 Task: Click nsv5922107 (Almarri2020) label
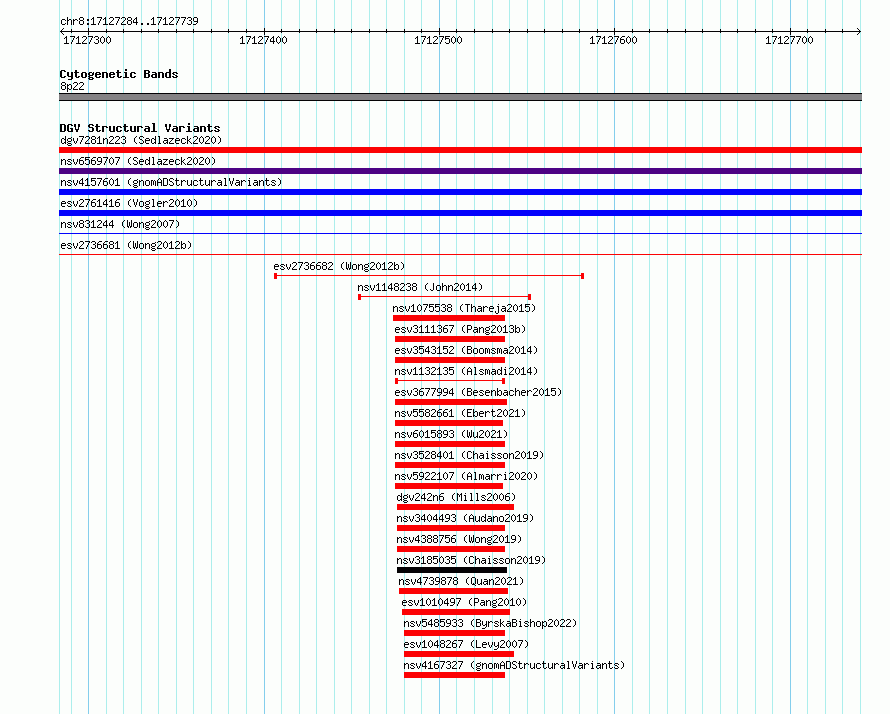tap(466, 476)
